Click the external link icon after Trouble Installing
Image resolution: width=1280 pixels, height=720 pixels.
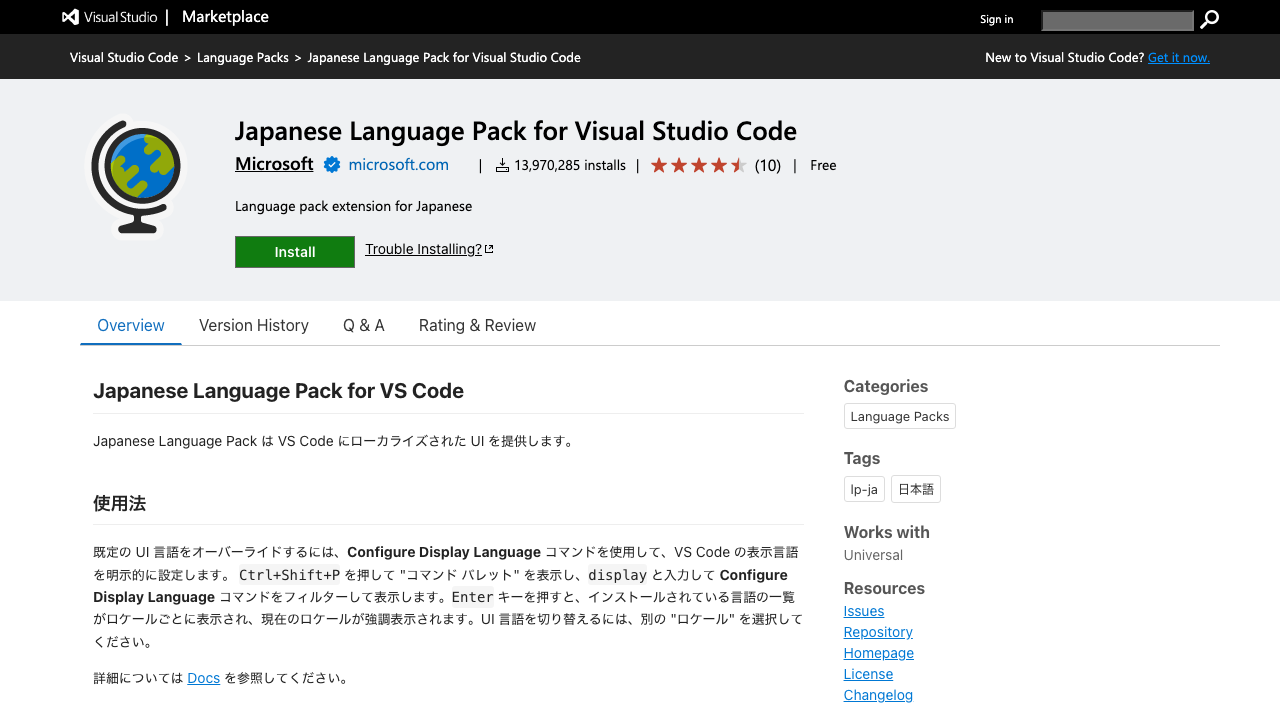click(488, 247)
